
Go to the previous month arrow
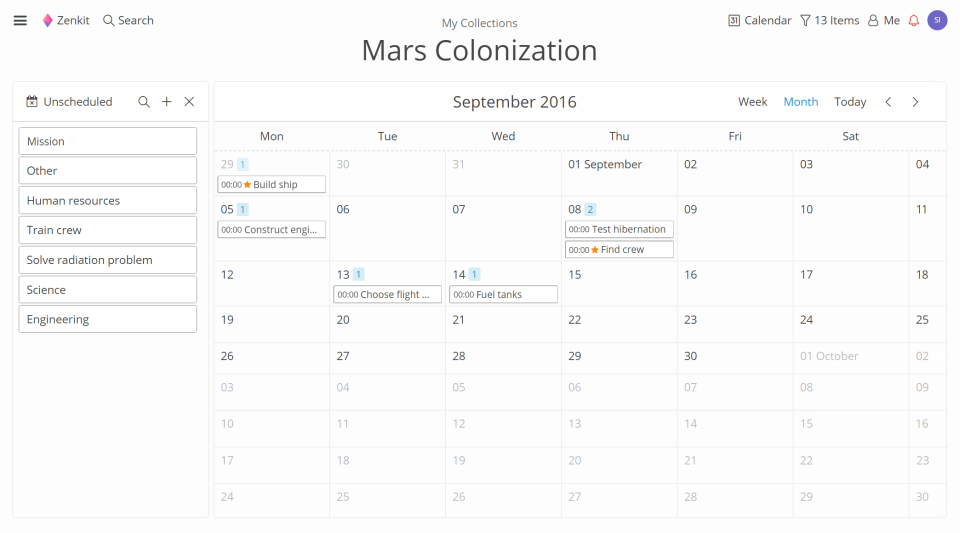888,102
